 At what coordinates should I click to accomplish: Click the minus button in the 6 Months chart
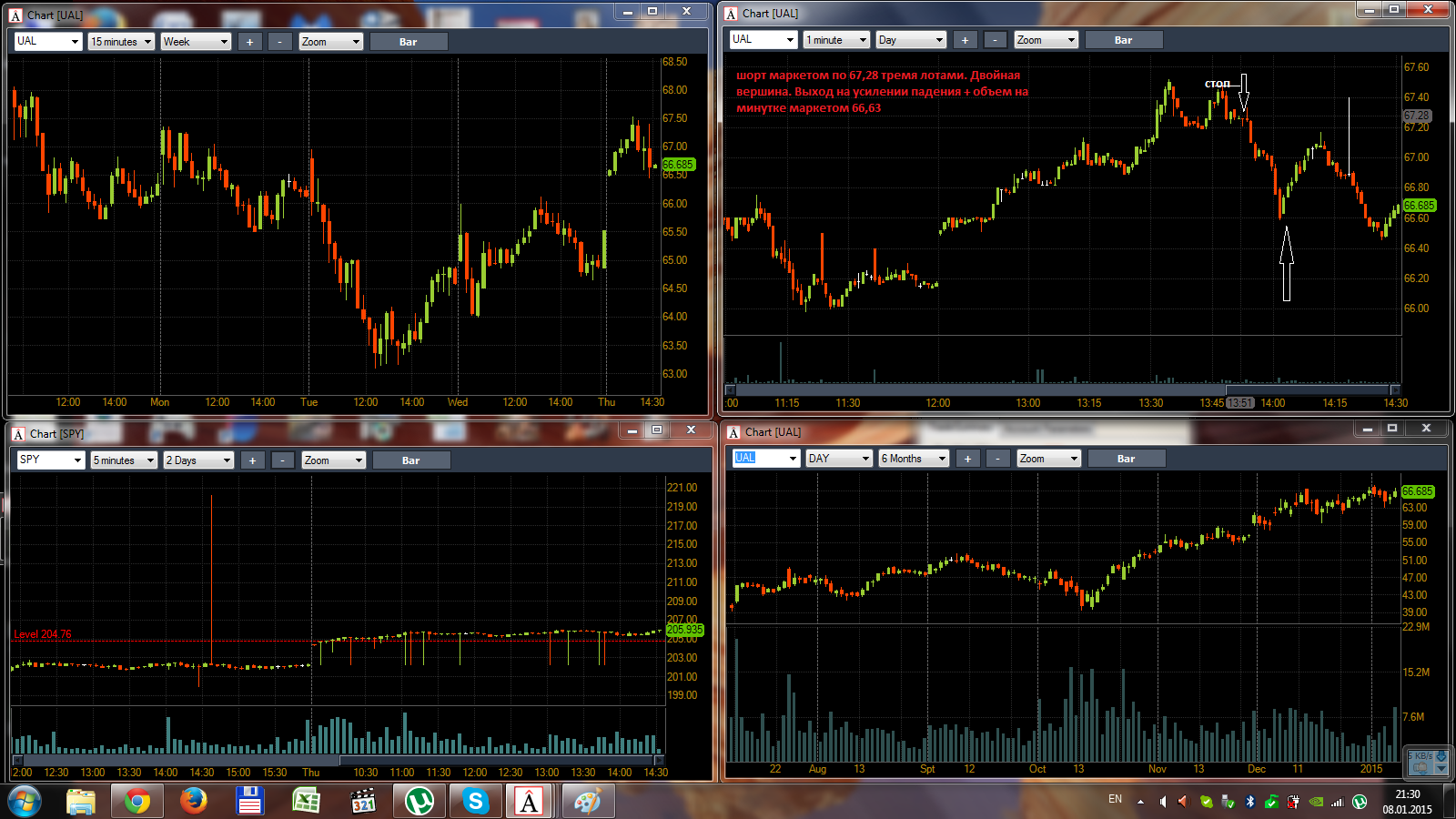(998, 459)
